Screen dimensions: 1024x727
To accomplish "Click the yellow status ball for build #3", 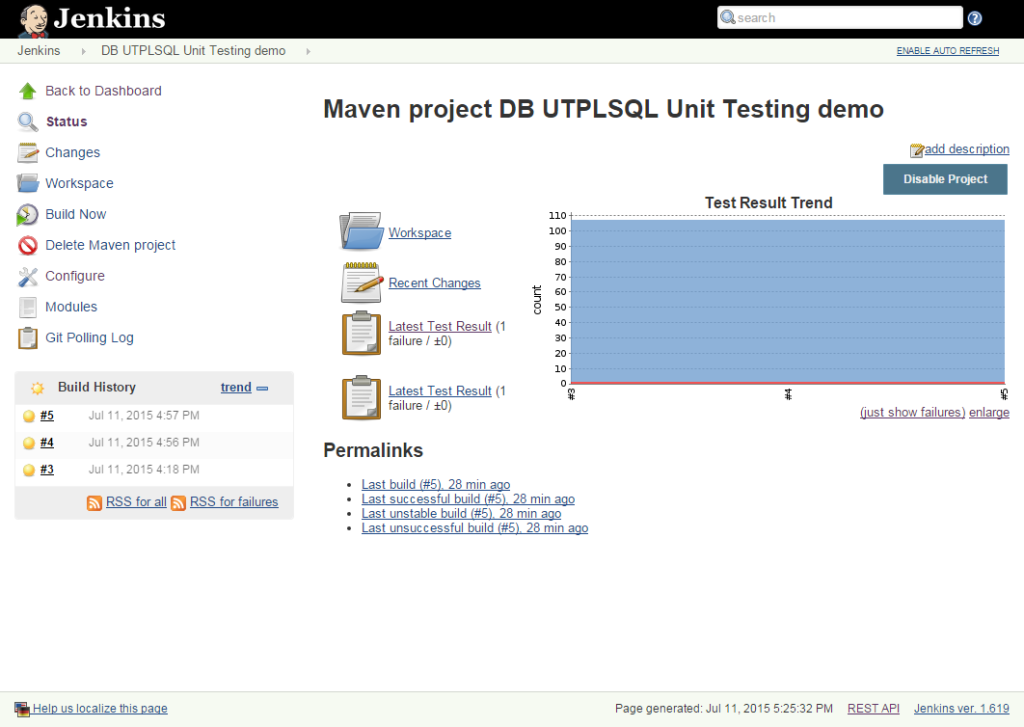I will [29, 470].
